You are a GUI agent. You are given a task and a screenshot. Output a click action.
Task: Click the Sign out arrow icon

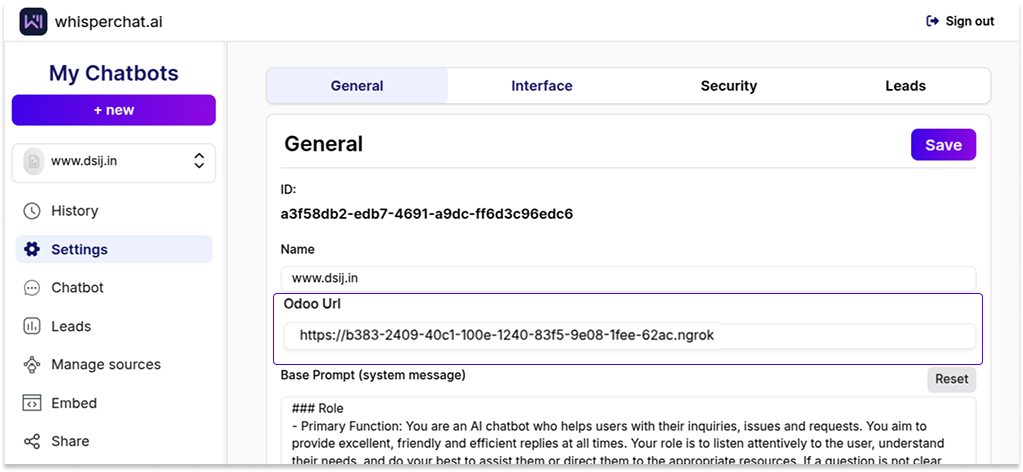pyautogui.click(x=932, y=22)
